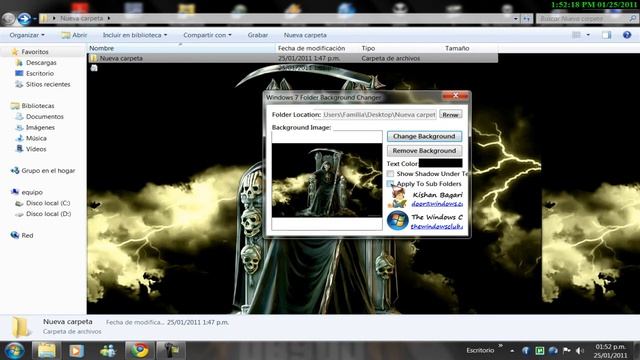This screenshot has width=640, height=360.
Task: Open the Música library
Action: pyautogui.click(x=36, y=138)
